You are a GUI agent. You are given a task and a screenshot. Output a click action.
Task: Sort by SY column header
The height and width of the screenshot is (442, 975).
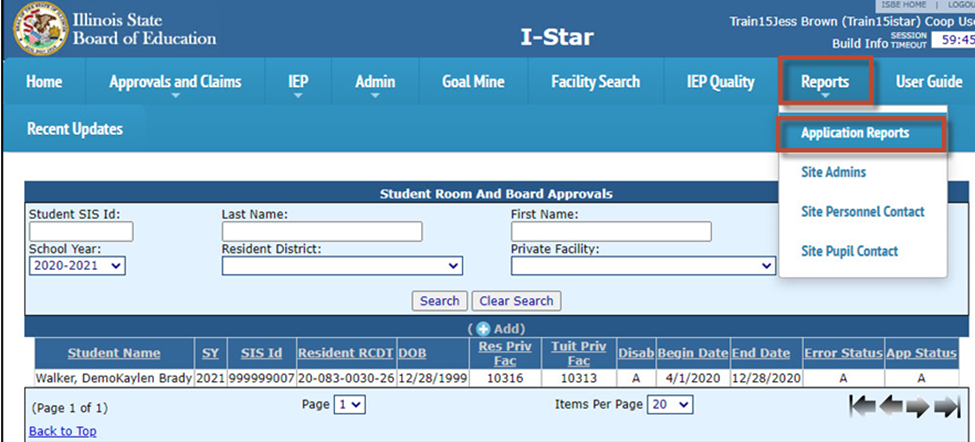210,354
